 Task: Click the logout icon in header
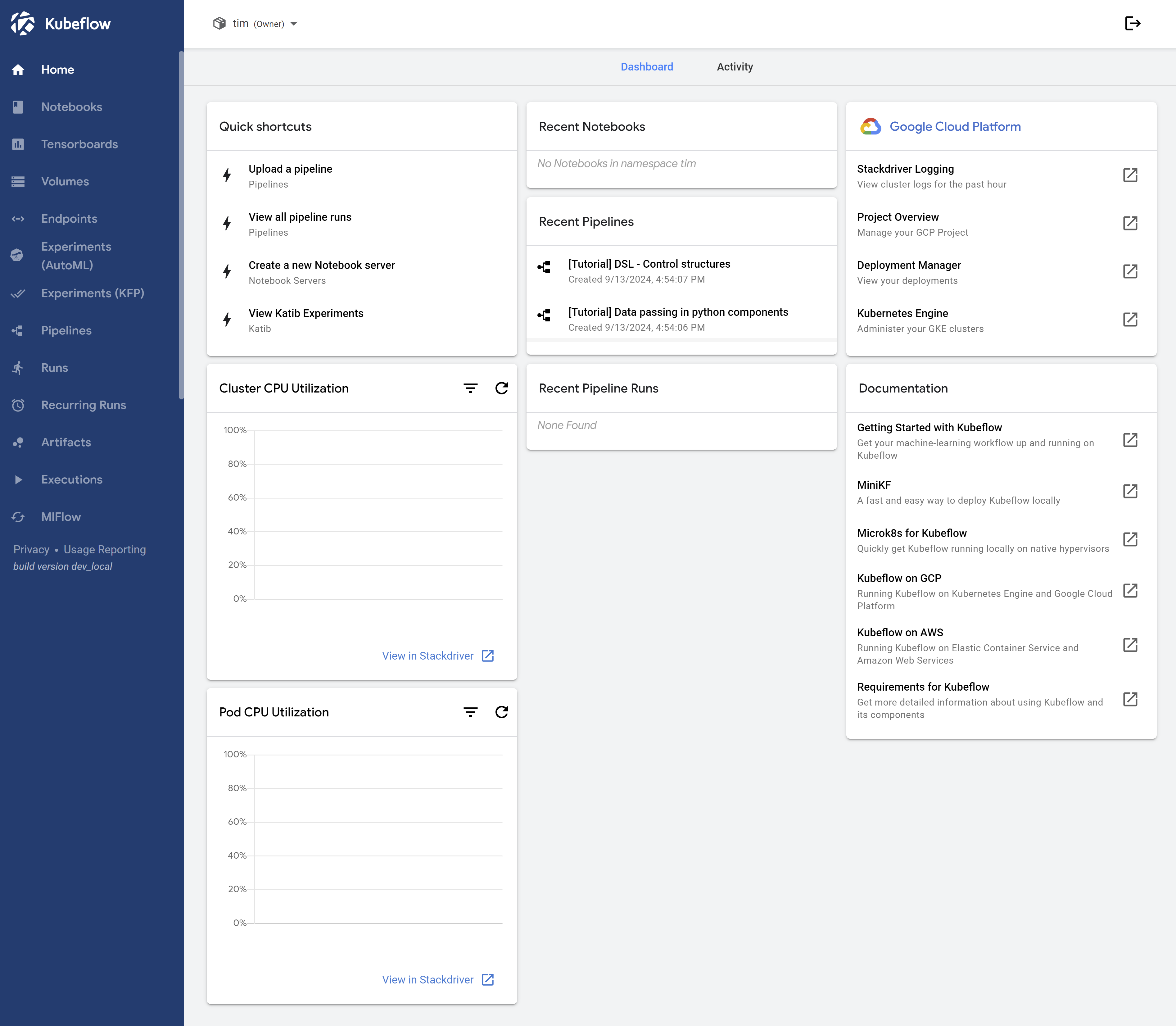pyautogui.click(x=1133, y=24)
